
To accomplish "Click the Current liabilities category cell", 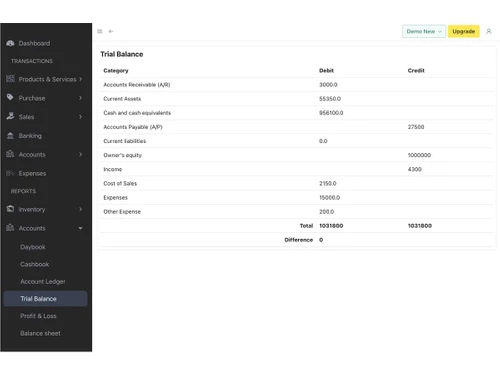I will [x=125, y=141].
